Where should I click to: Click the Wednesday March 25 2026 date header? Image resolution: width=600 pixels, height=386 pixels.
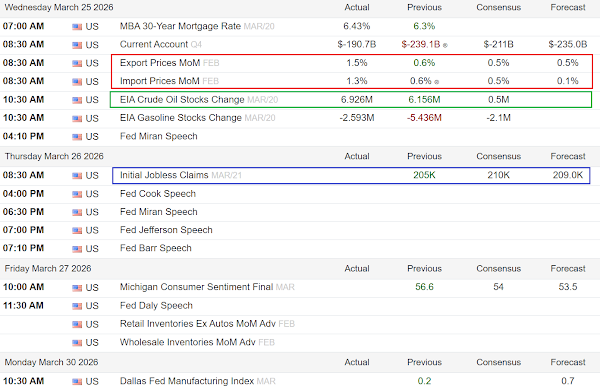click(59, 7)
